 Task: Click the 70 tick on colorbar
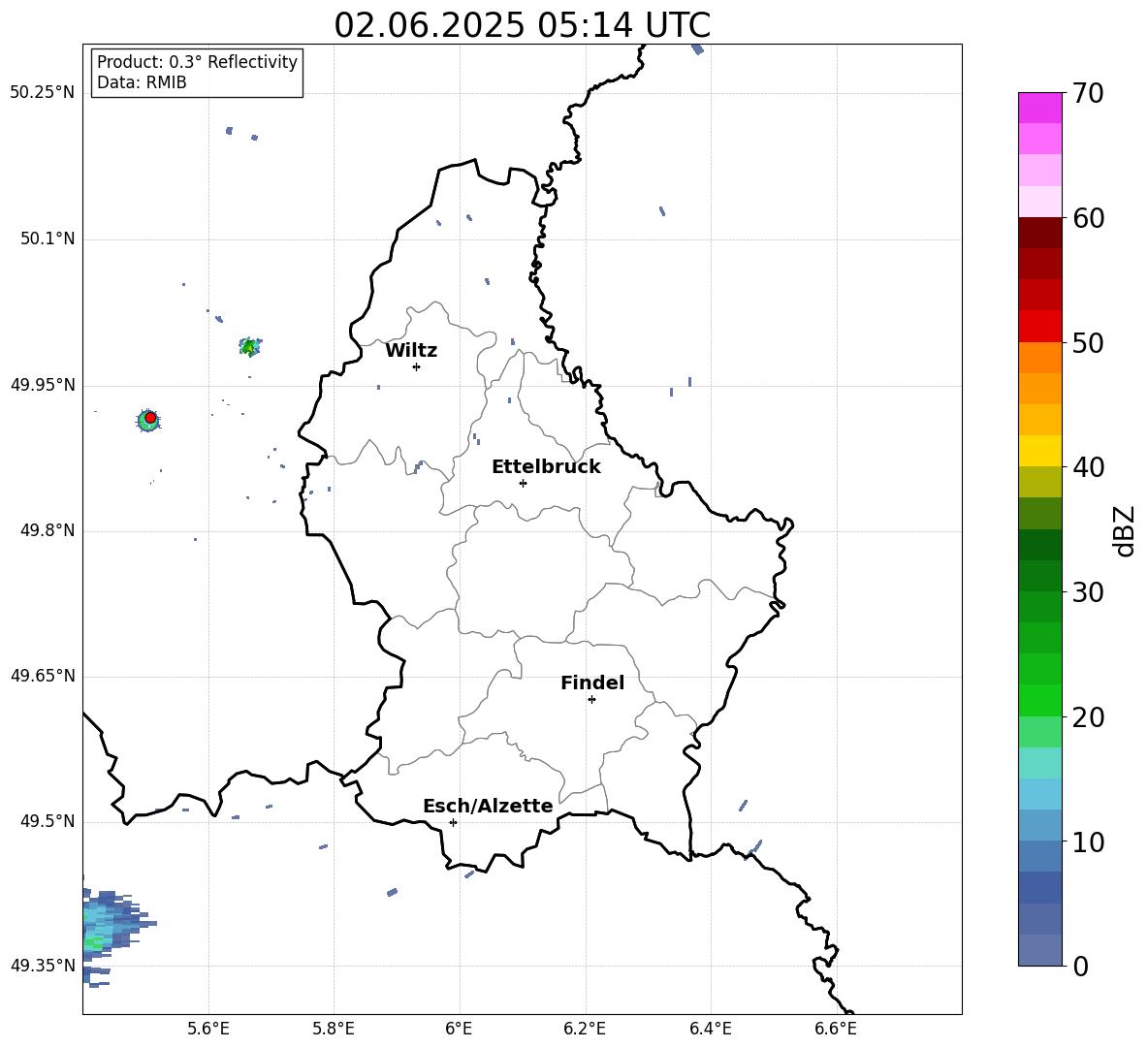point(1088,93)
